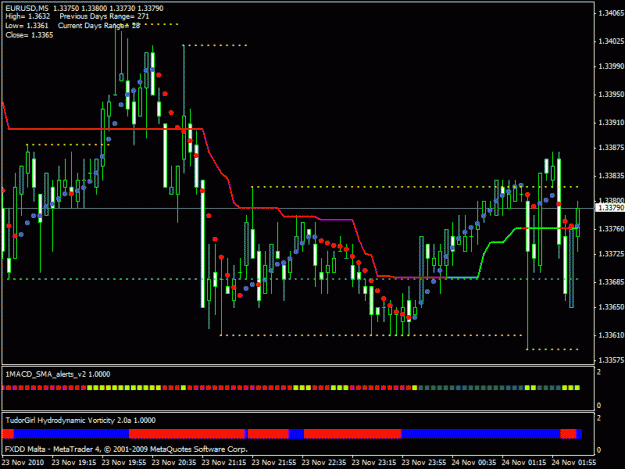625x469 pixels.
Task: Click scale value 0 of 1MACD_SMA_alerts panel
Action: point(599,406)
